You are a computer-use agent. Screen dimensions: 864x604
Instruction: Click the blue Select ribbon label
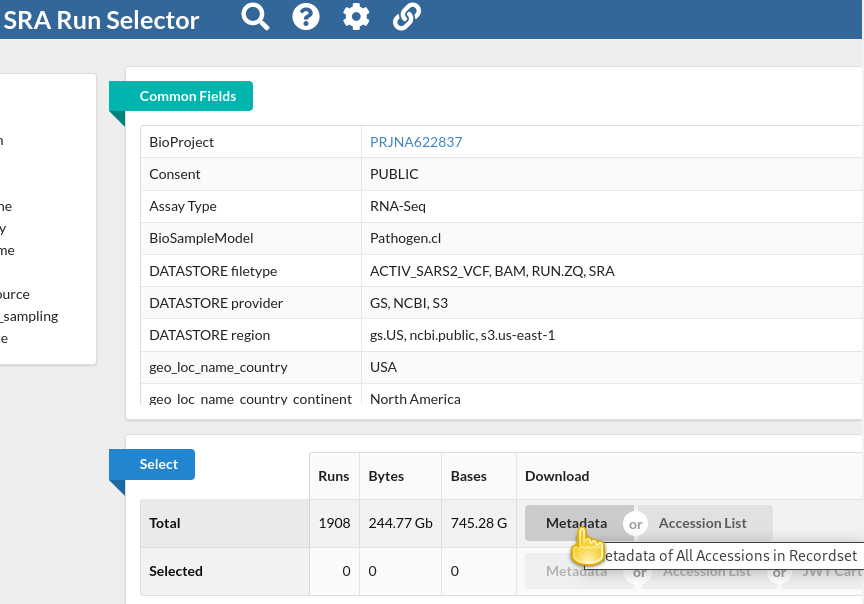159,464
